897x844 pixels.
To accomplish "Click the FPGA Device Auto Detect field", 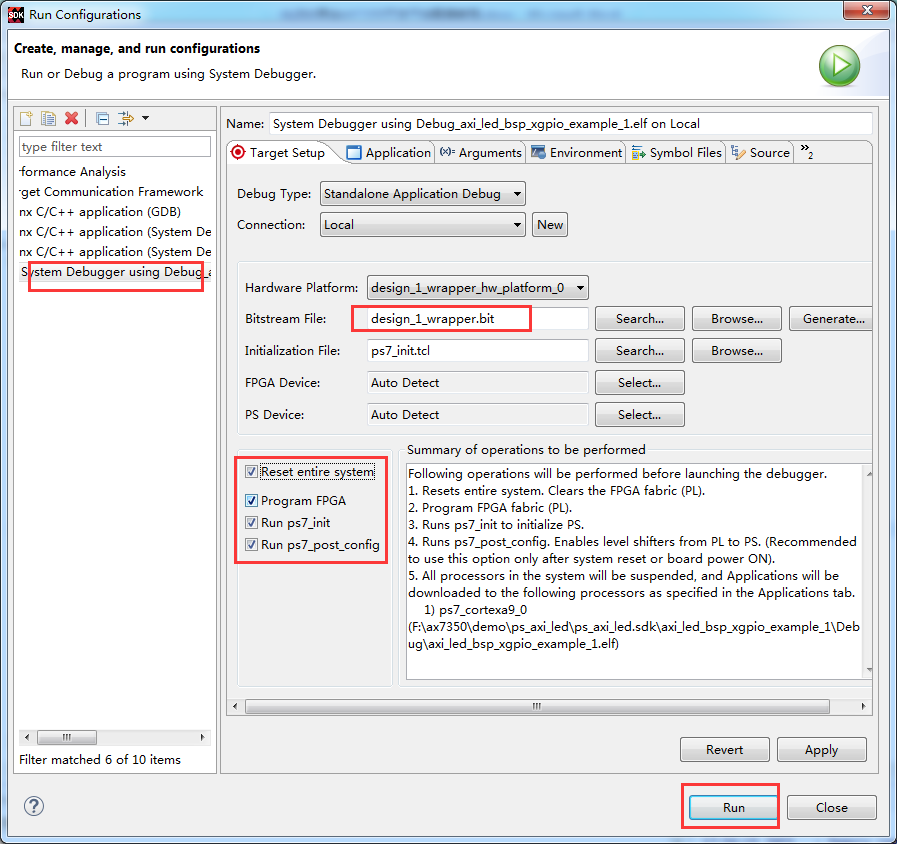I will tap(478, 383).
